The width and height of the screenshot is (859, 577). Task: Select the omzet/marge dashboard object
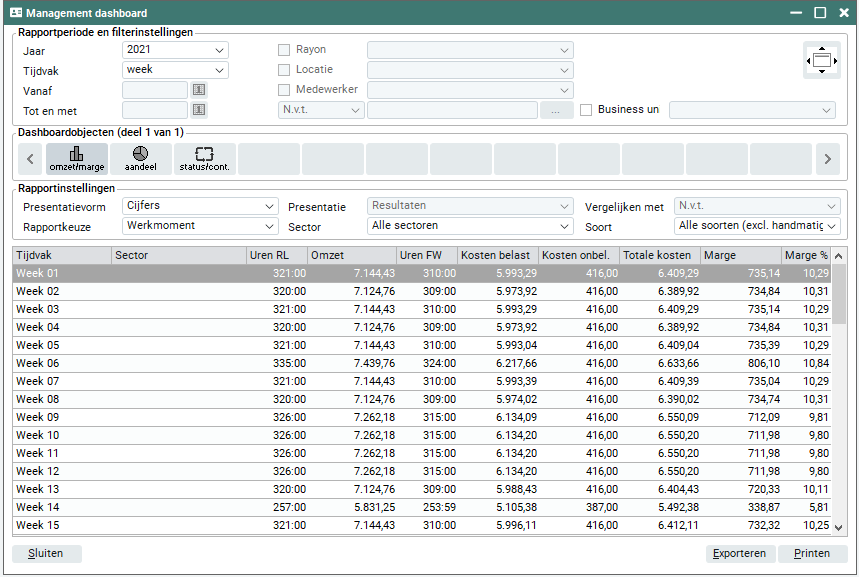77,159
